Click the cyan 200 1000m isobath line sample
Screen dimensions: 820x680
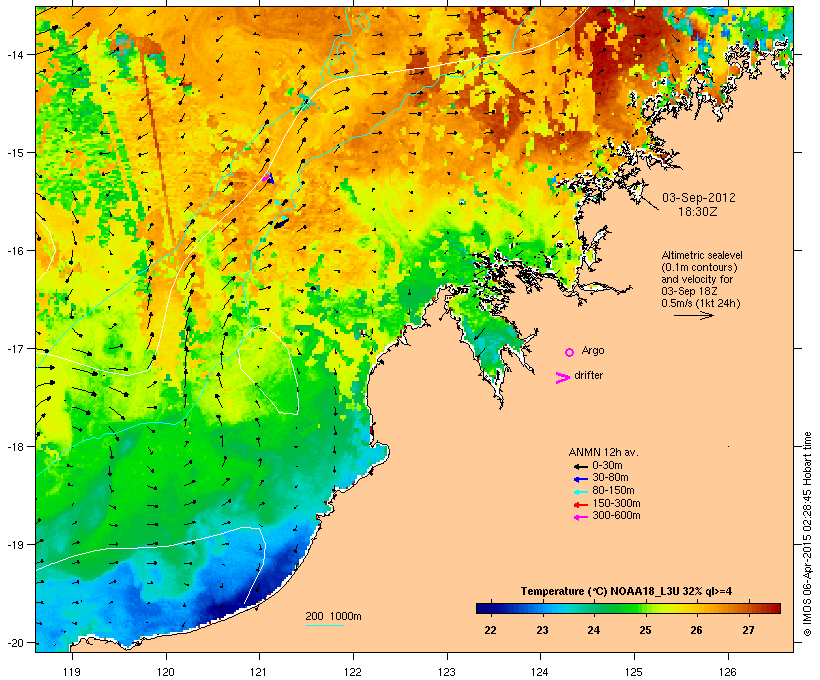pos(324,626)
